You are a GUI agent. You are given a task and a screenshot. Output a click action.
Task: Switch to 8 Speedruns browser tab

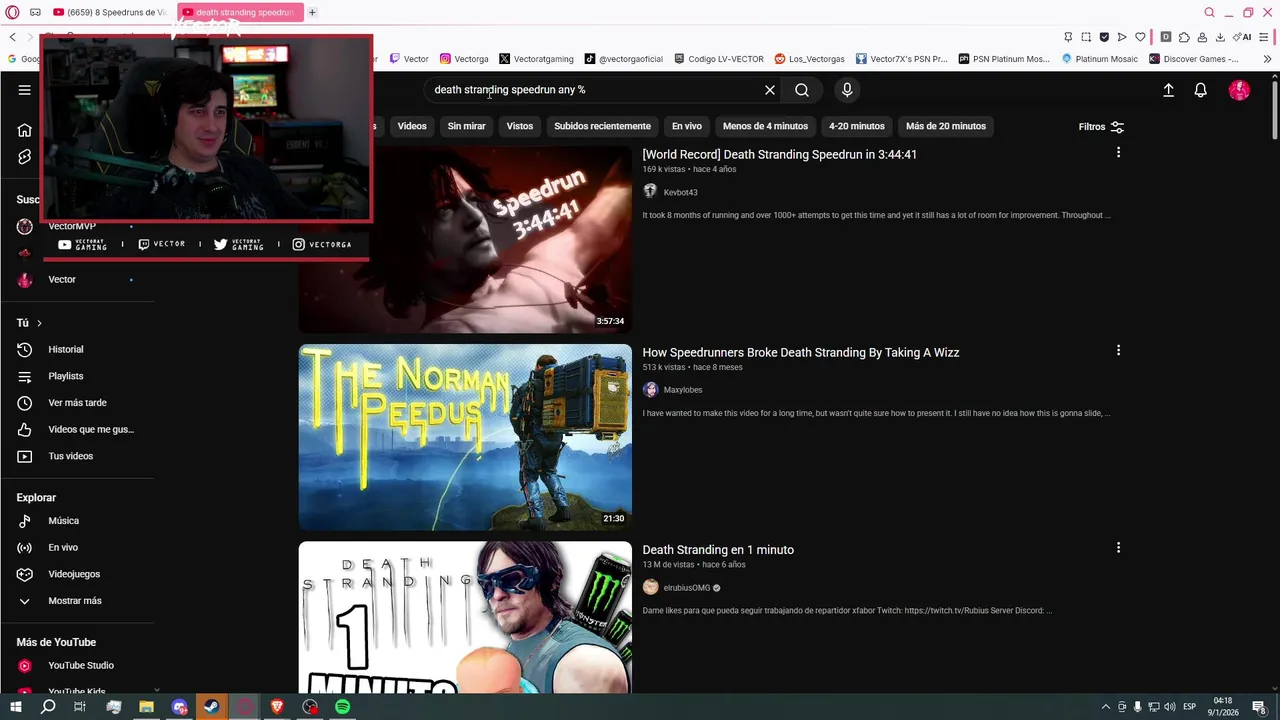click(110, 12)
